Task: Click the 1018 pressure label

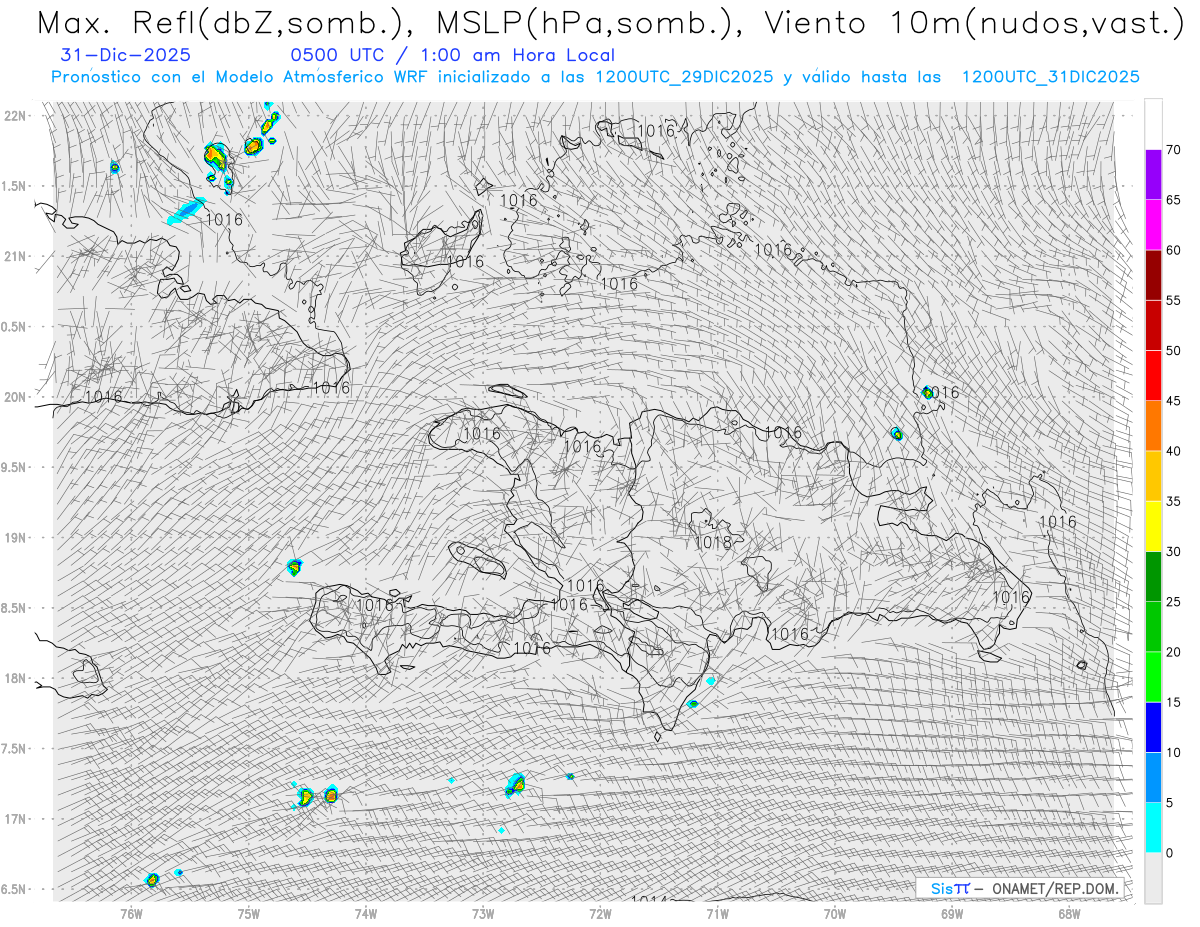Action: (713, 542)
